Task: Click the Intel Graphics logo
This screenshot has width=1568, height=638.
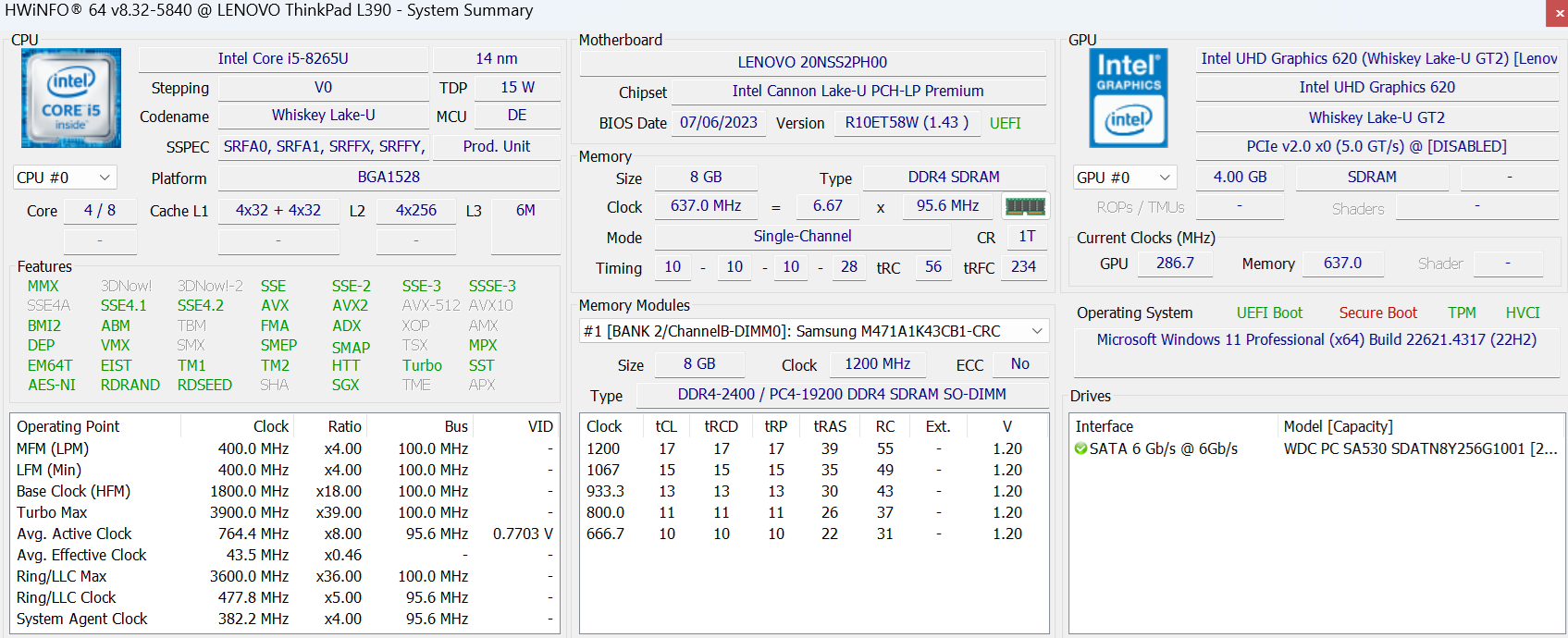Action: pos(1128,98)
